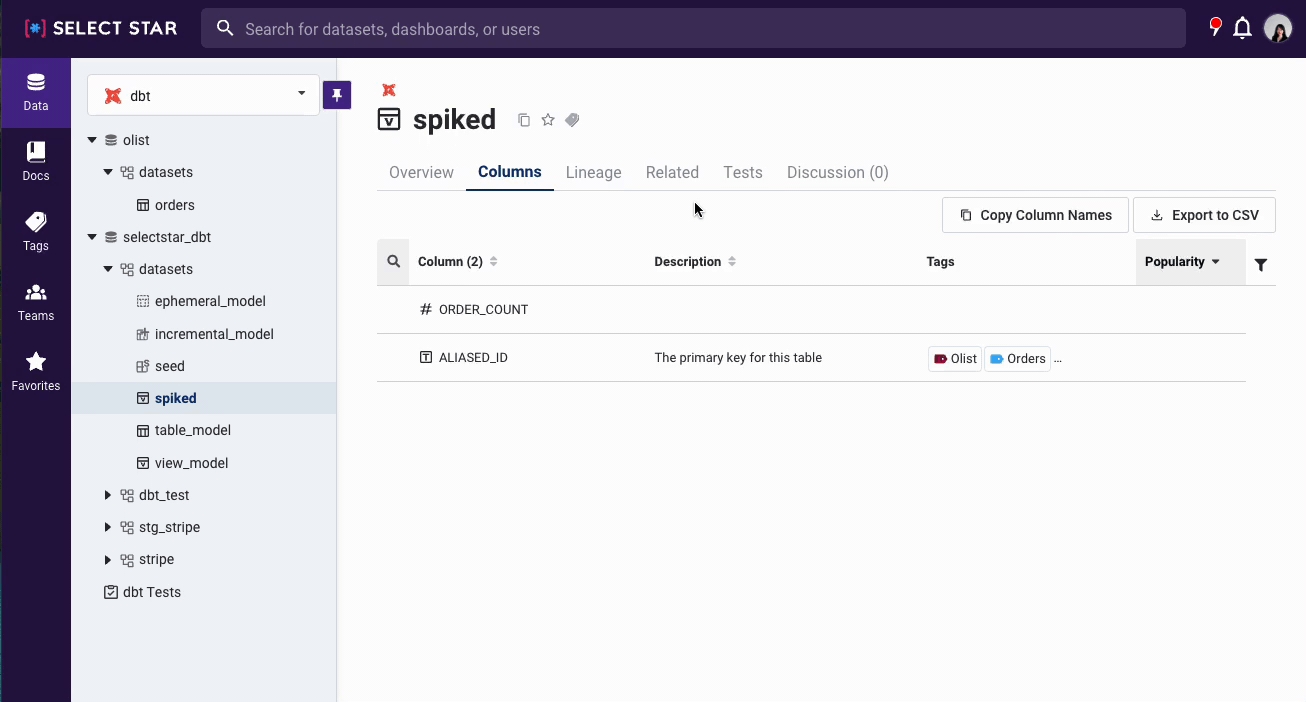Open the Docs section in sidebar

[x=36, y=161]
